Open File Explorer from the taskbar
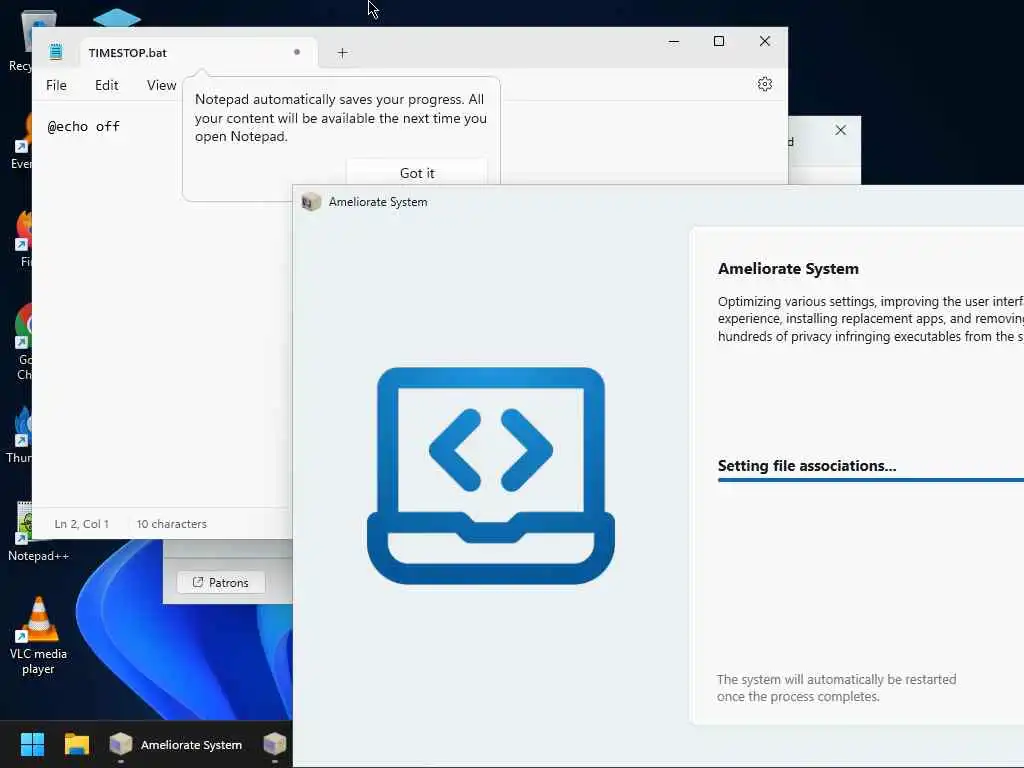Screen dimensions: 1024x768 coord(76,744)
